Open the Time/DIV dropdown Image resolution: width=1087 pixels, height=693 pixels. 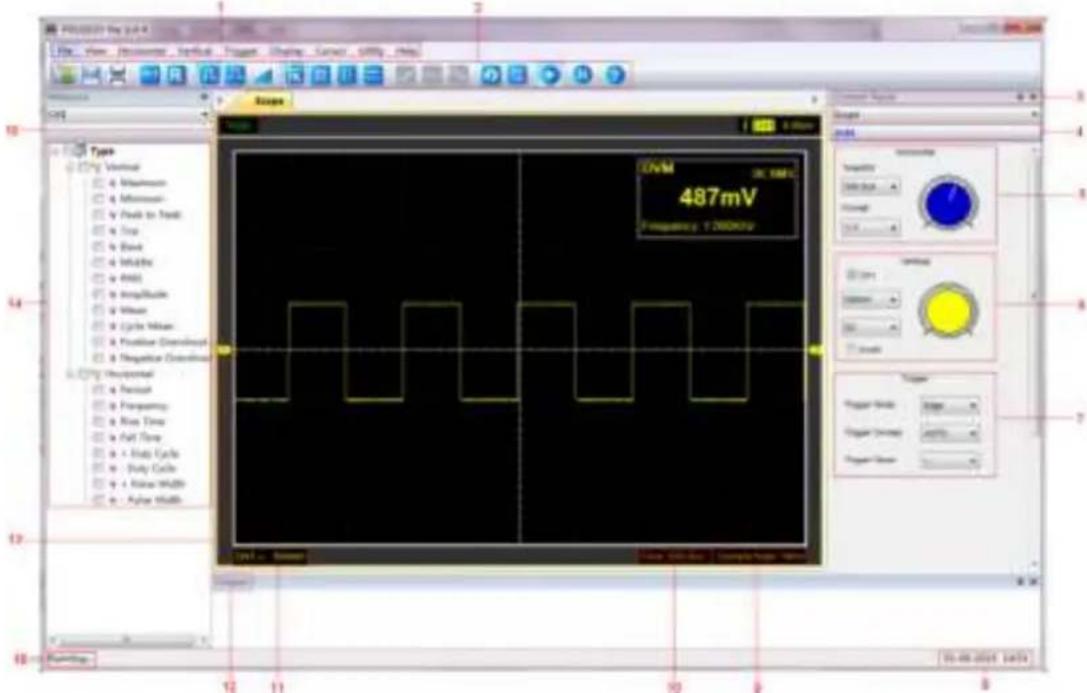pos(871,187)
